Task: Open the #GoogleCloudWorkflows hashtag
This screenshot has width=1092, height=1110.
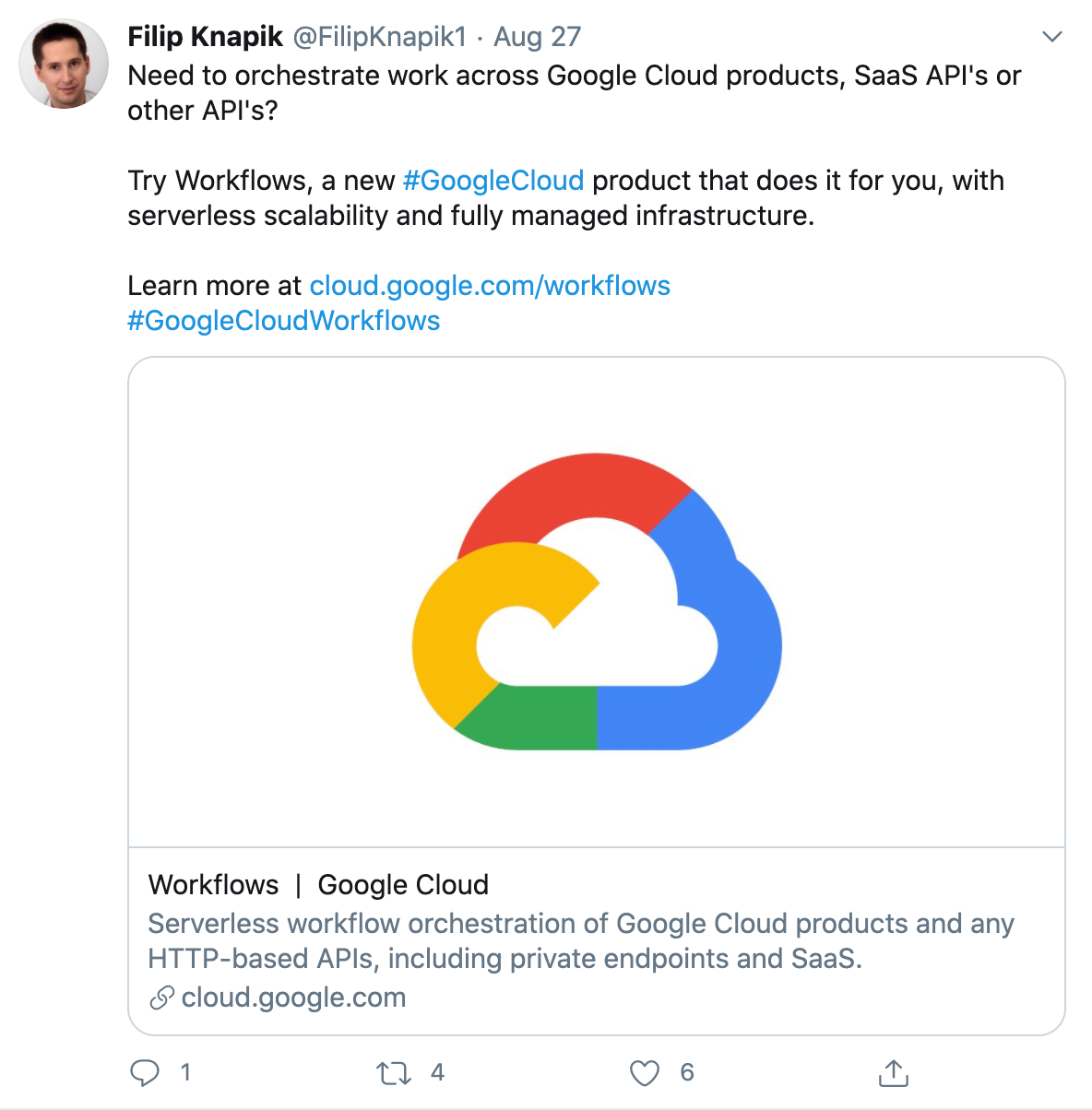Action: tap(284, 321)
